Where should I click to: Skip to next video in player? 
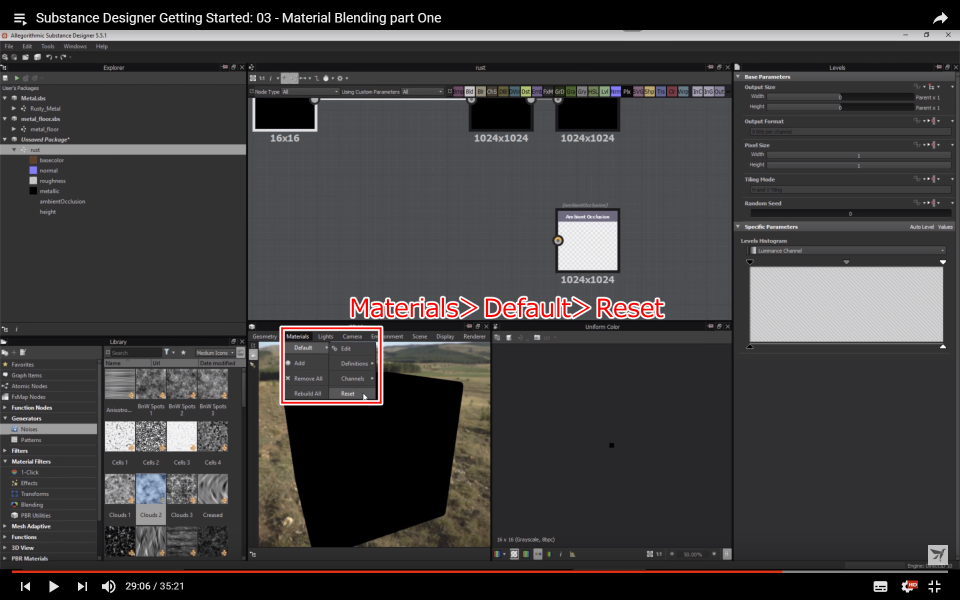point(82,587)
